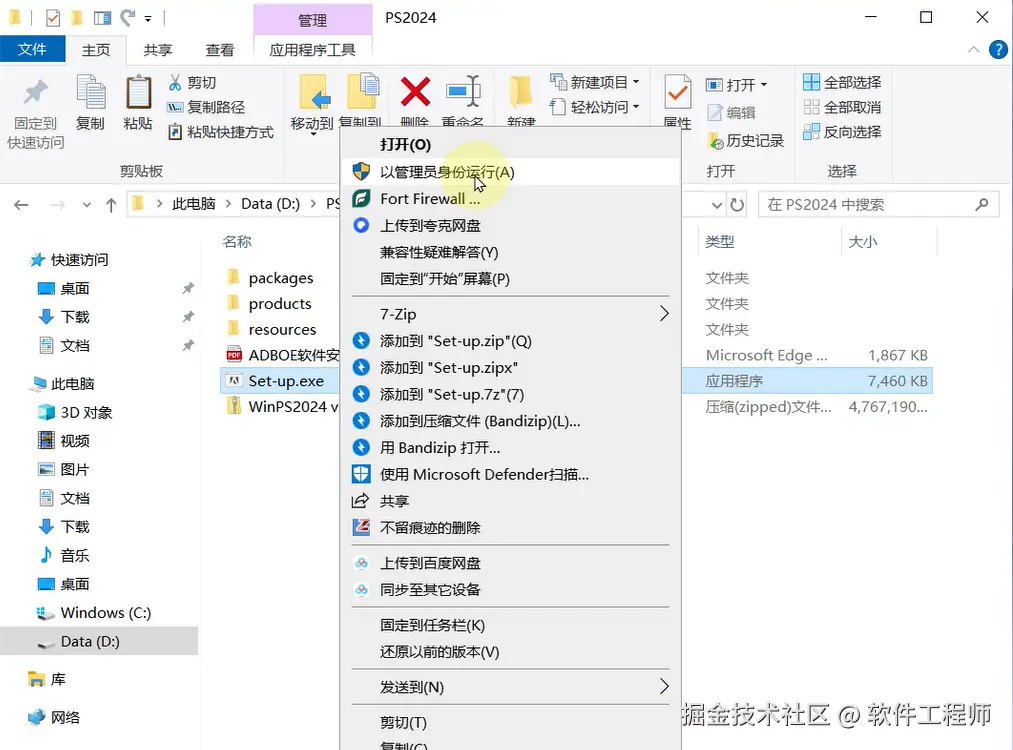Screen dimensions: 1013x750
Task: Pin to taskbar (固定到任务栏)
Action: [510, 625]
